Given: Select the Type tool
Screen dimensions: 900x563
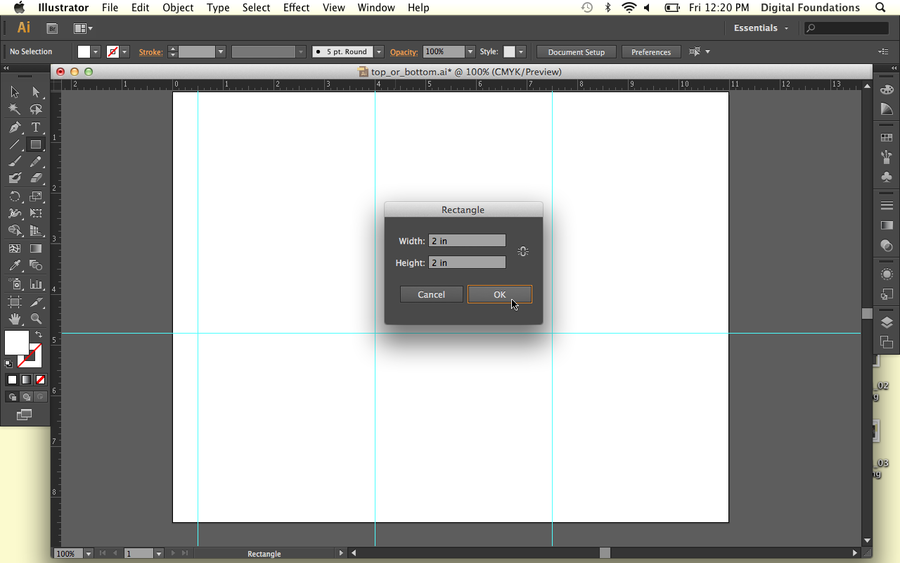Looking at the screenshot, I should pyautogui.click(x=36, y=127).
